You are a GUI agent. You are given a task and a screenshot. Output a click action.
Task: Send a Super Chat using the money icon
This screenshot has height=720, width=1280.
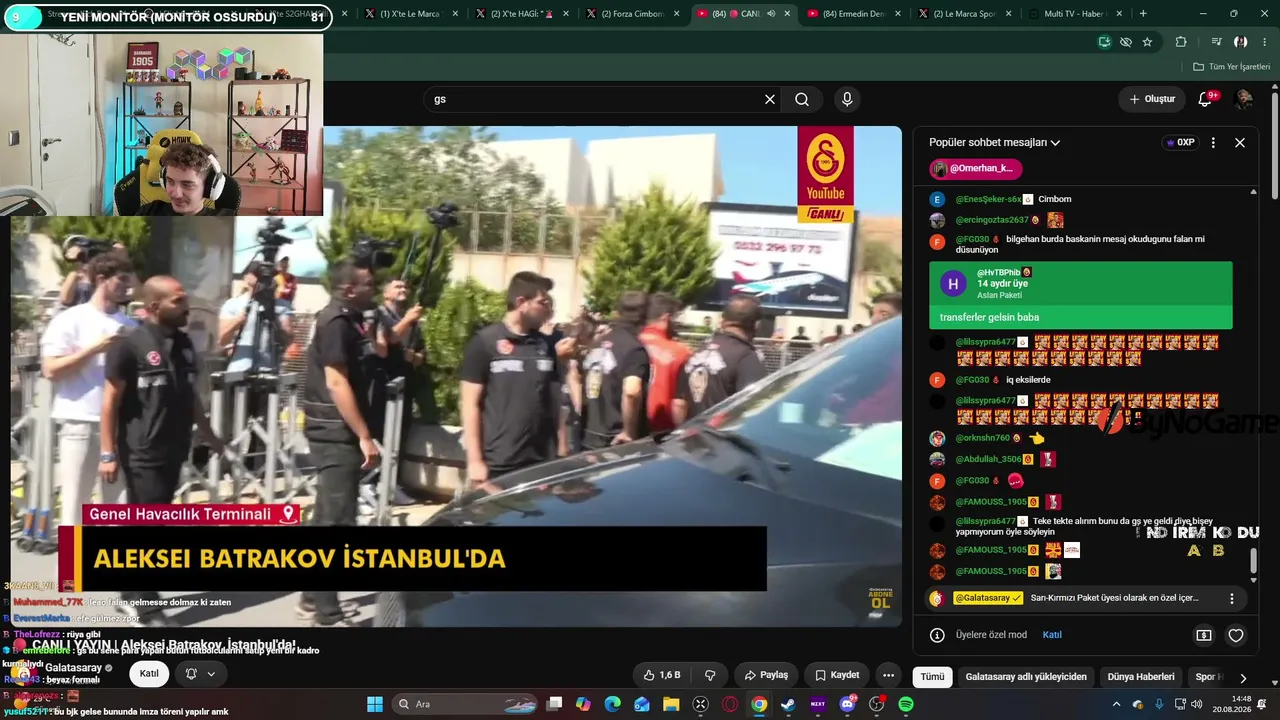[1204, 635]
